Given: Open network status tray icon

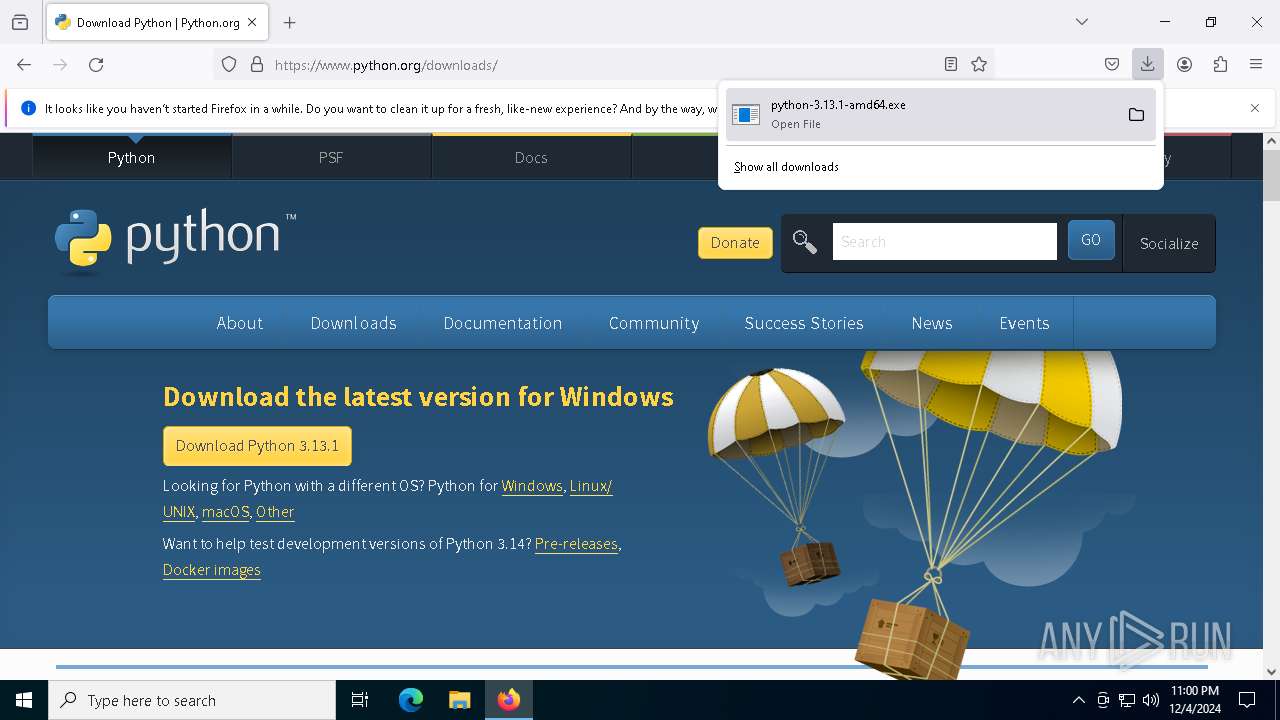Looking at the screenshot, I should click(1127, 700).
